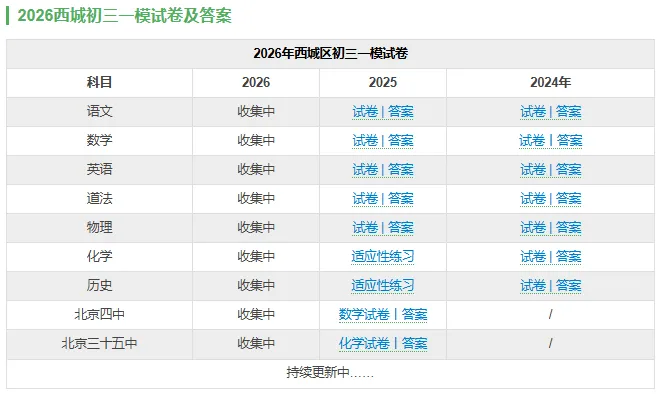The width and height of the screenshot is (659, 394).
Task: Open the 2024年 化学 答案 link
Action: point(569,256)
